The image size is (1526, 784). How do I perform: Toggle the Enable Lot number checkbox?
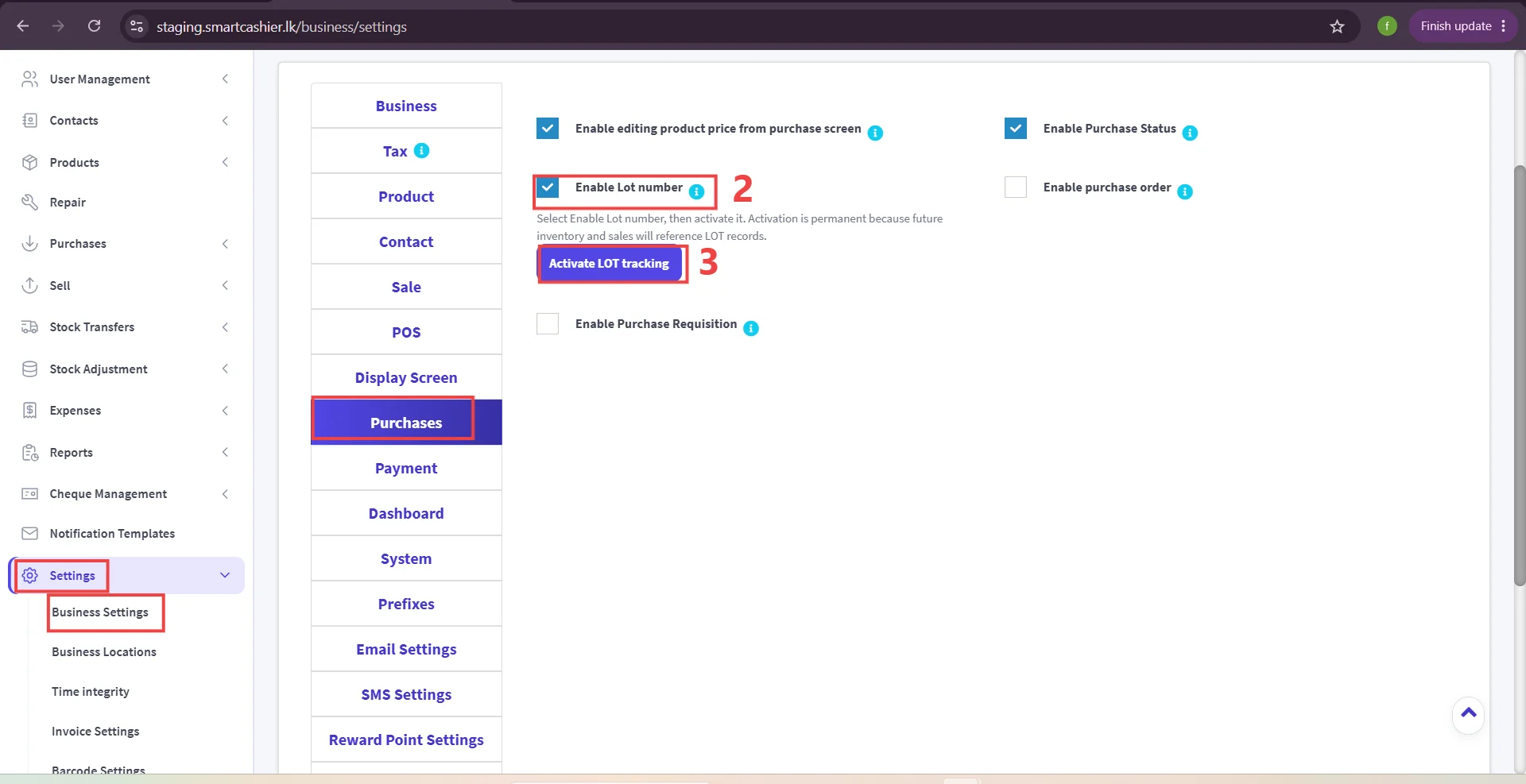pyautogui.click(x=548, y=187)
